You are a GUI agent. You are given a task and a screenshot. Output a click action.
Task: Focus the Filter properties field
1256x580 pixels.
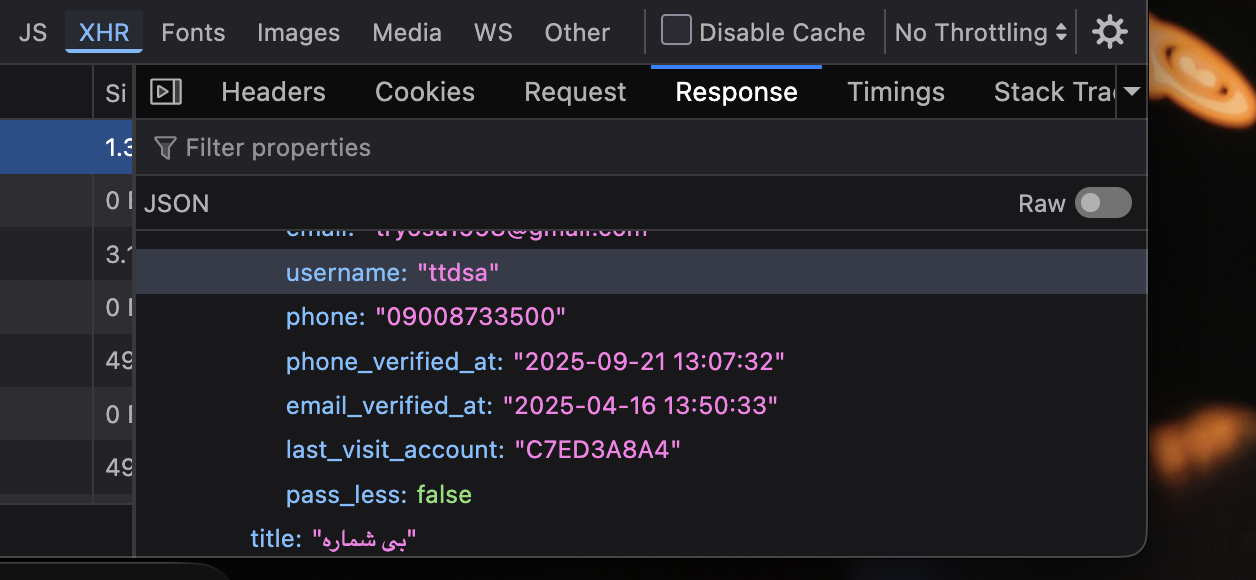[640, 148]
